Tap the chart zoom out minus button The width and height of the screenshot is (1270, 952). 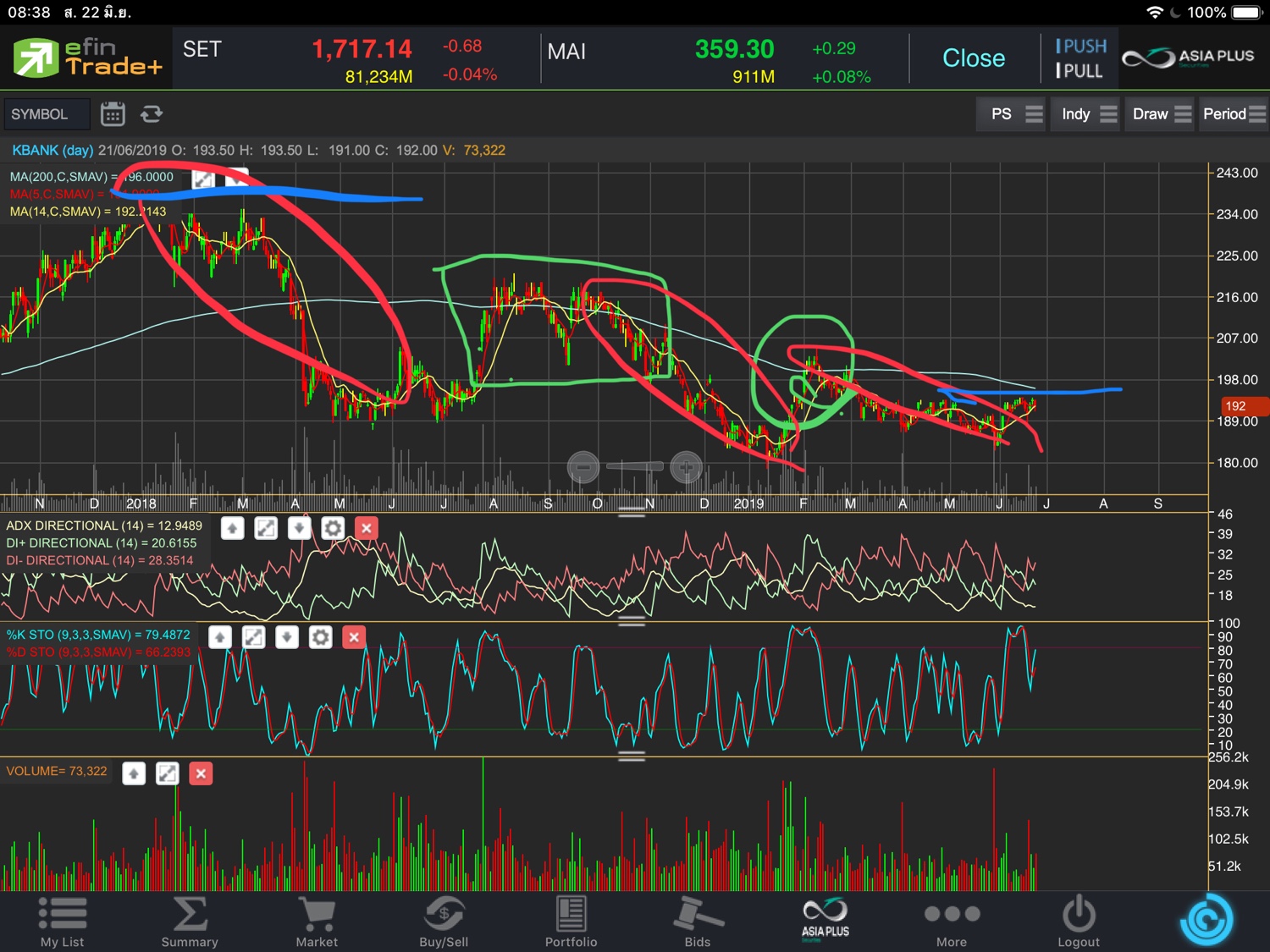point(583,467)
